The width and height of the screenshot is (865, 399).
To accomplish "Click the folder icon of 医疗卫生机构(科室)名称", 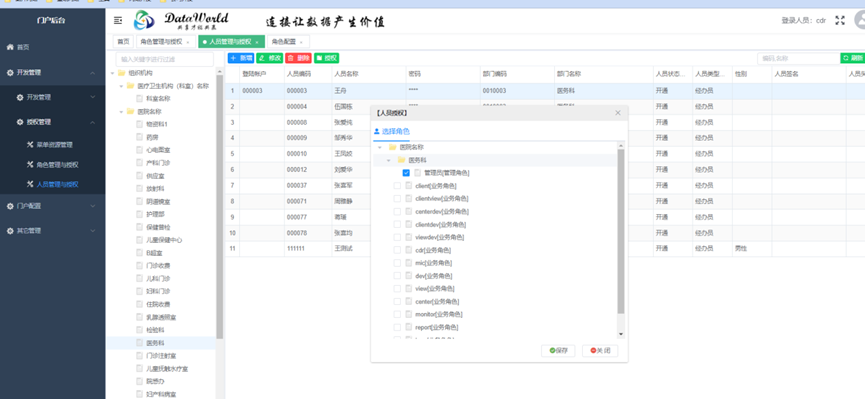I will (130, 86).
